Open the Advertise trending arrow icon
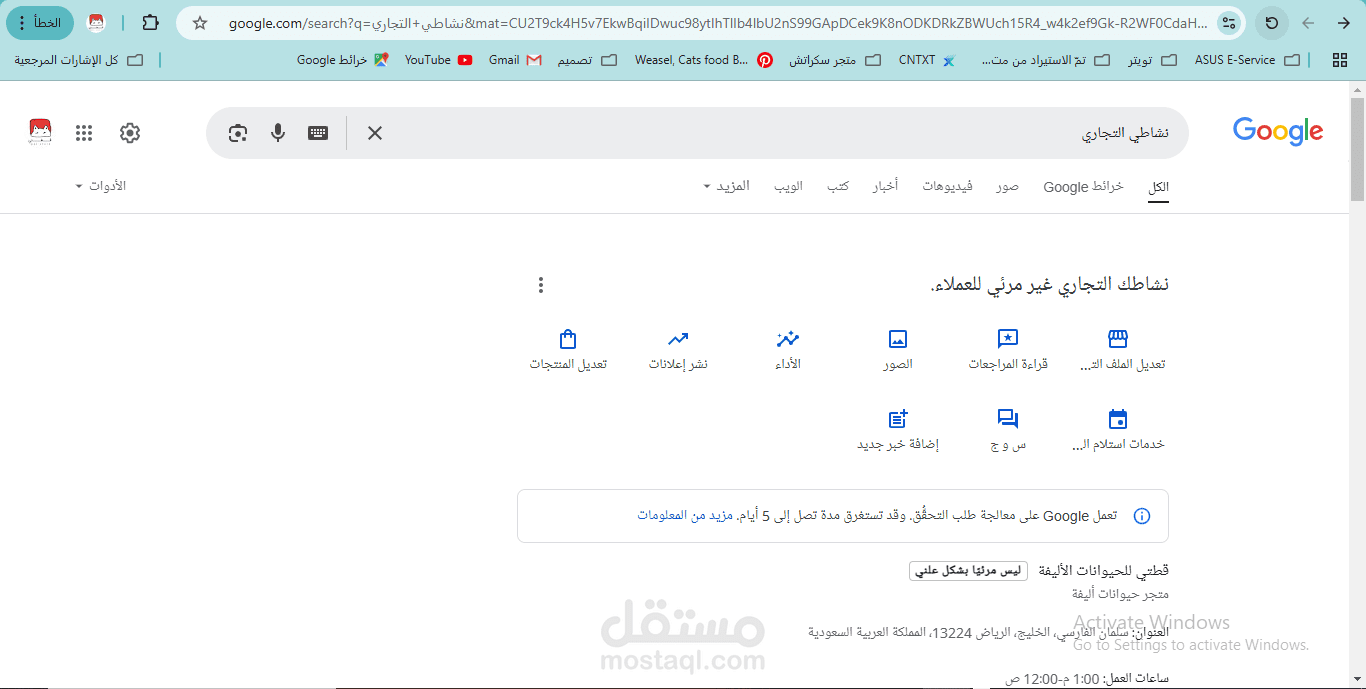The width and height of the screenshot is (1366, 689). click(678, 339)
